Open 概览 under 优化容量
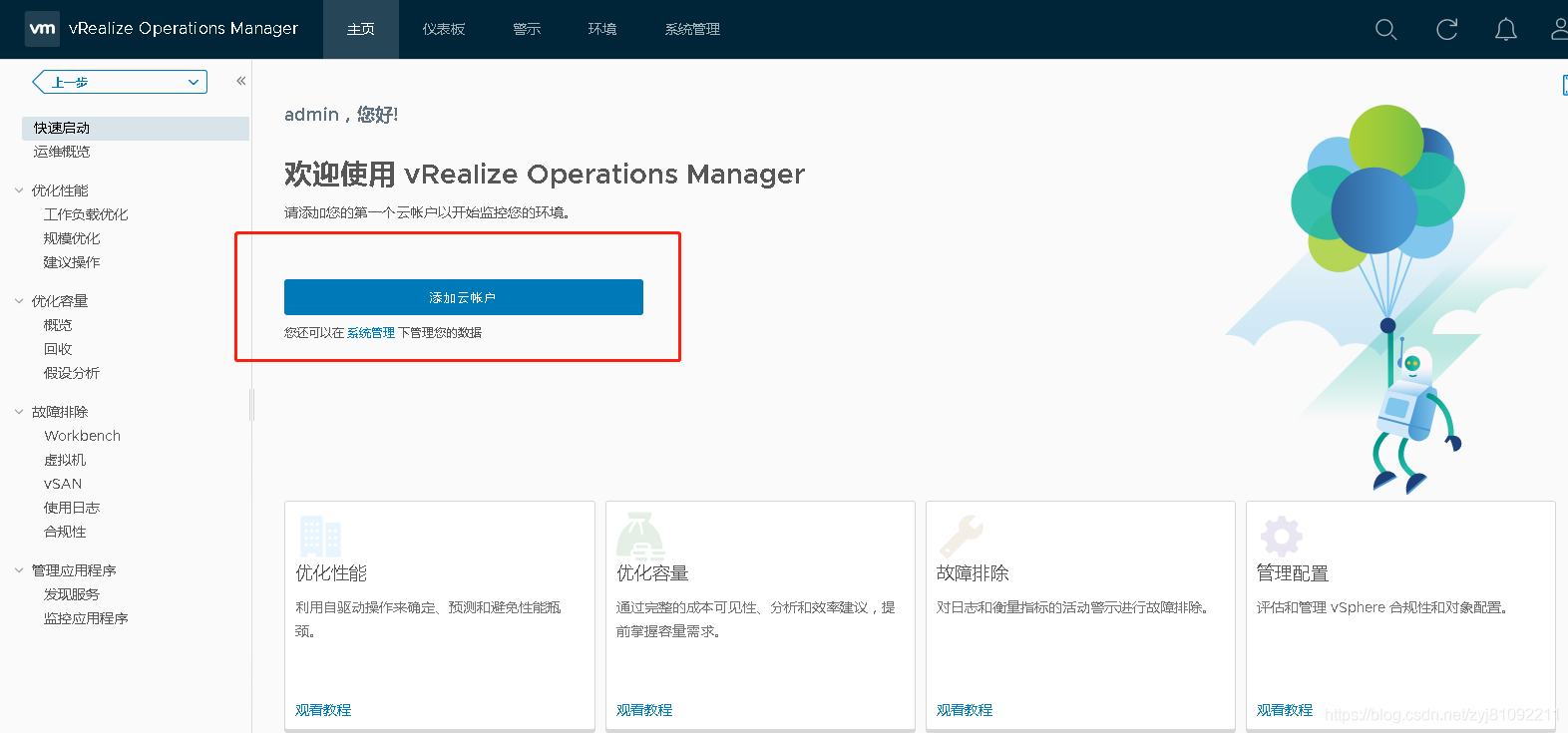The image size is (1568, 733). coord(58,325)
